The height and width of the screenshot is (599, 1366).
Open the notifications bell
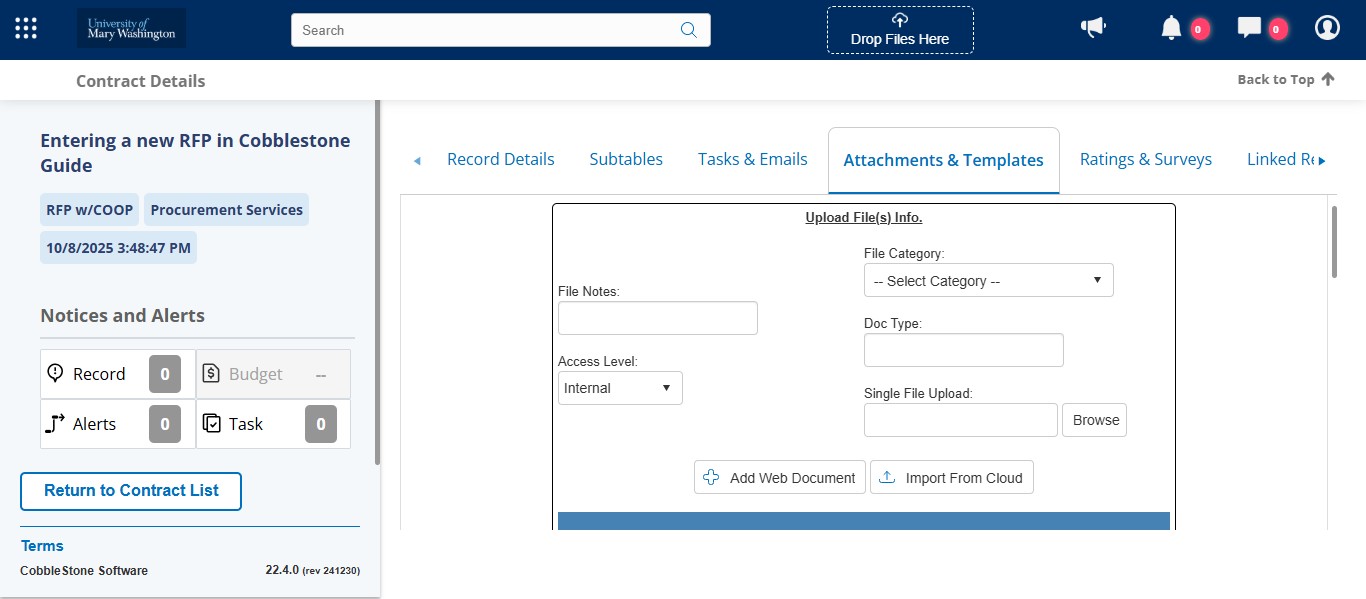pyautogui.click(x=1170, y=28)
